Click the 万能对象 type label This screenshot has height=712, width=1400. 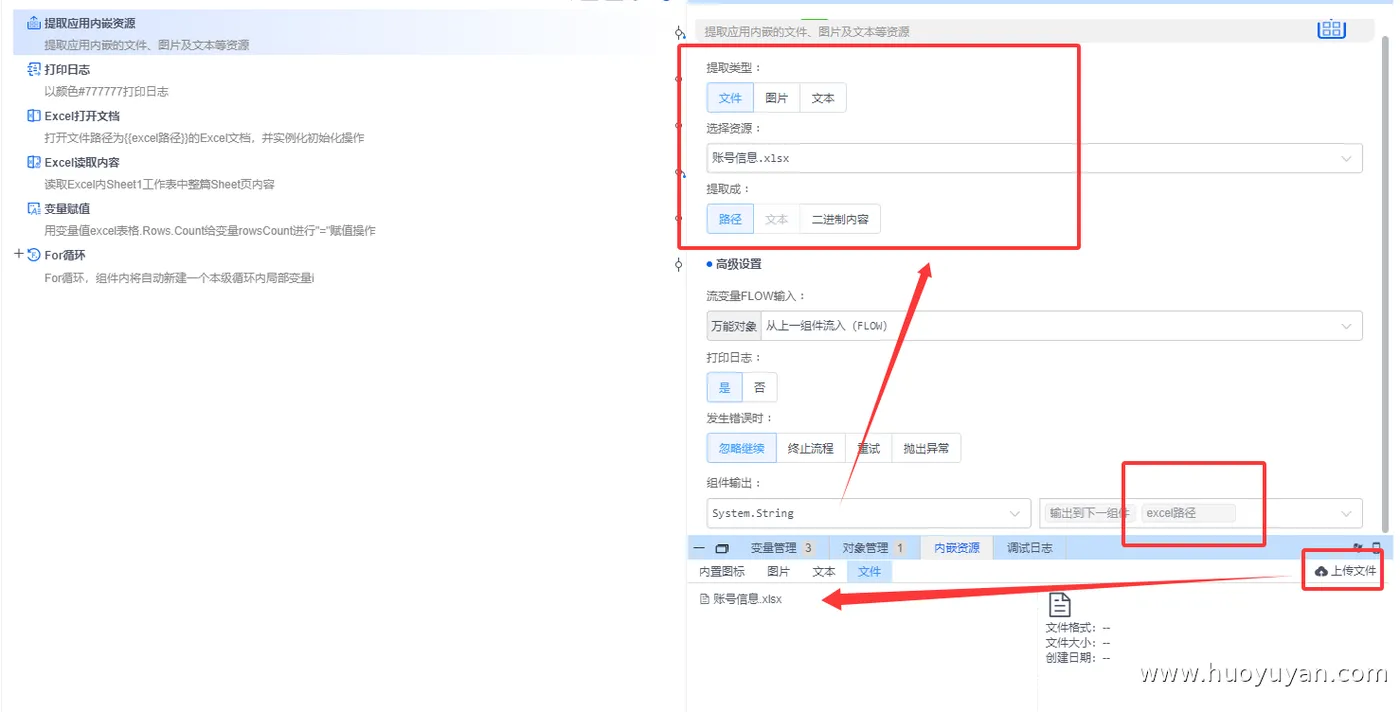click(x=734, y=326)
